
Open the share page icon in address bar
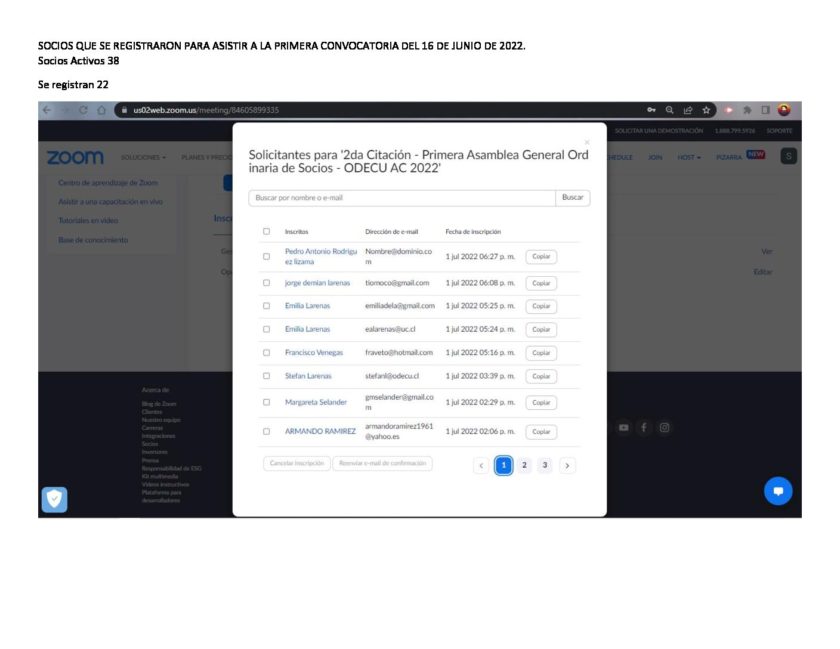688,110
